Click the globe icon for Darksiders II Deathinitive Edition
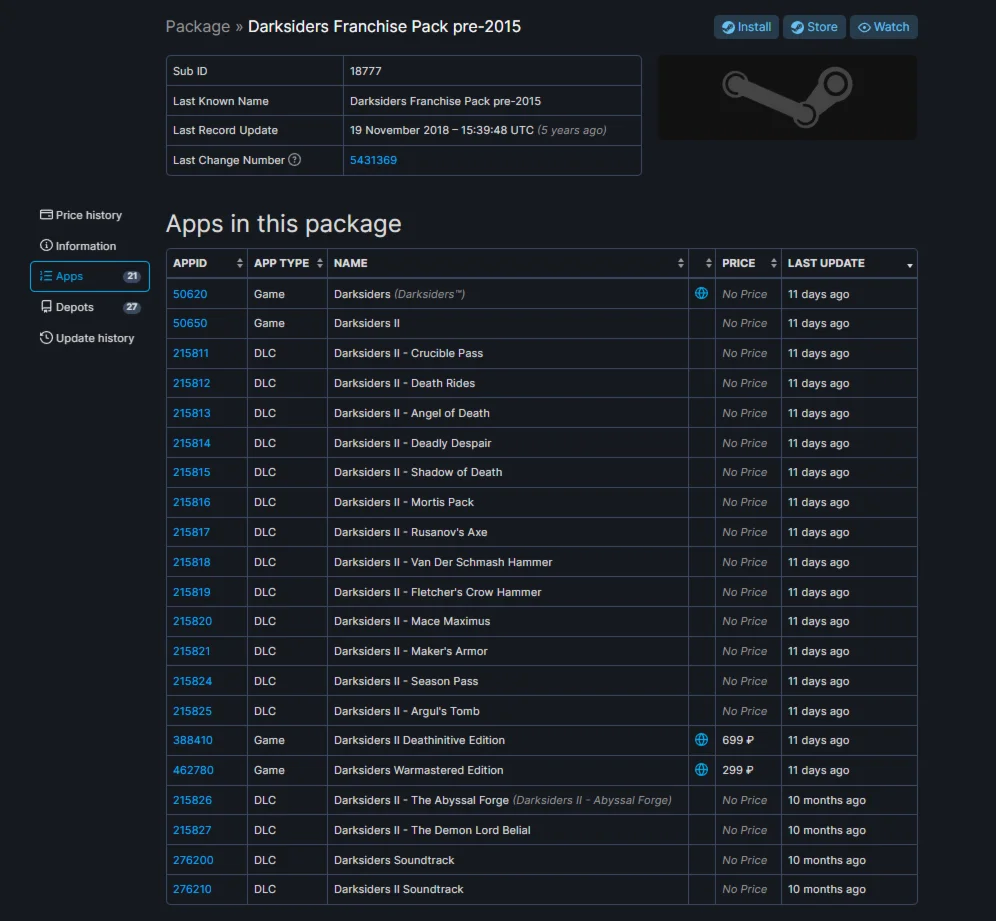 click(701, 740)
